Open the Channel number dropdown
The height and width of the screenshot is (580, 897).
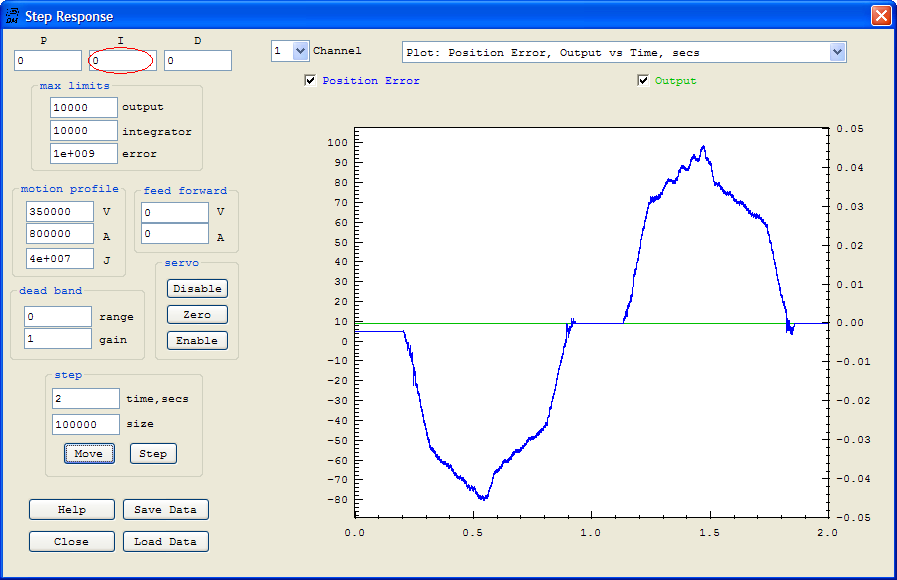pyautogui.click(x=300, y=51)
